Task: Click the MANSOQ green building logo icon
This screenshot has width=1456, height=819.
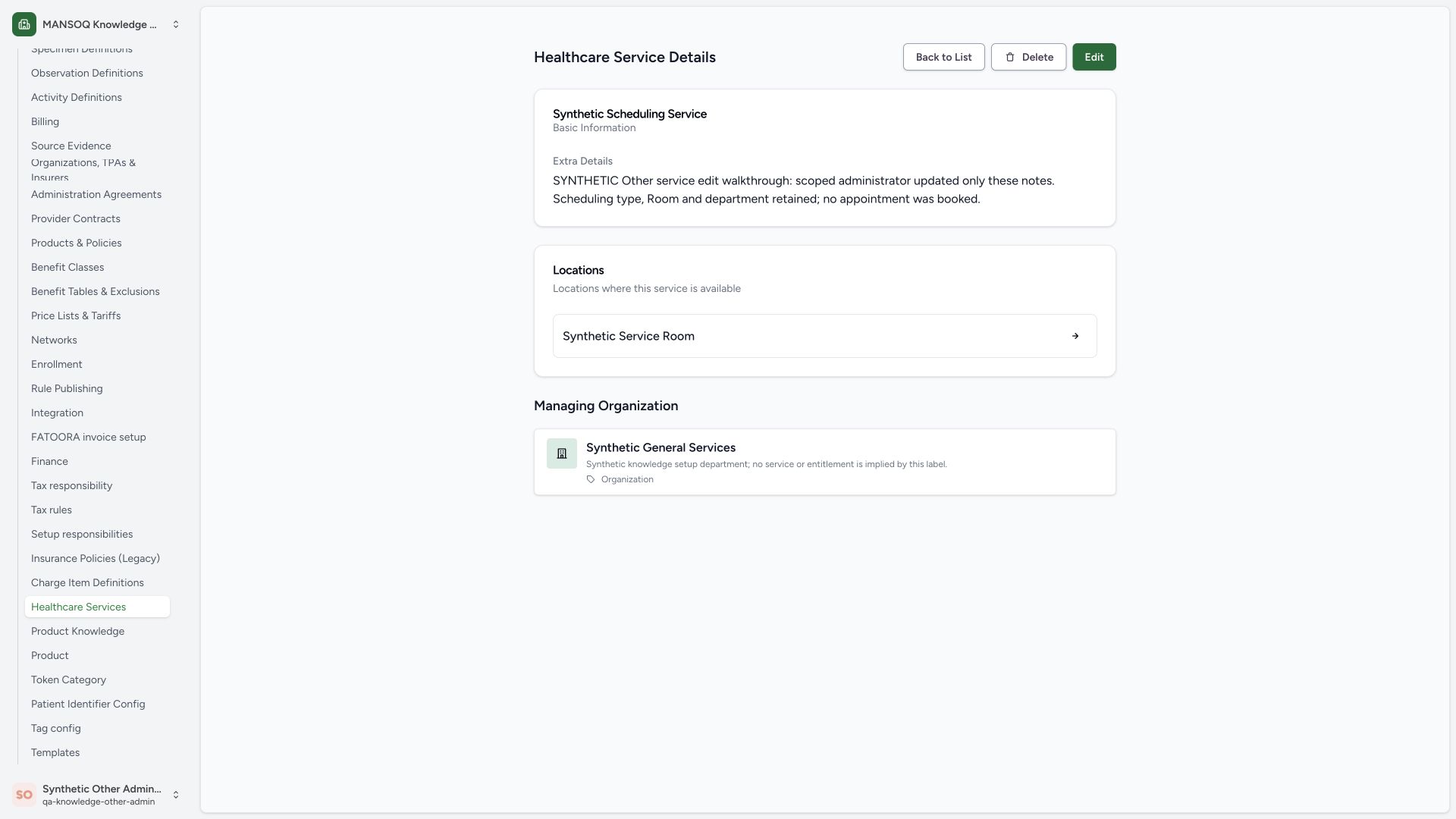Action: tap(24, 24)
